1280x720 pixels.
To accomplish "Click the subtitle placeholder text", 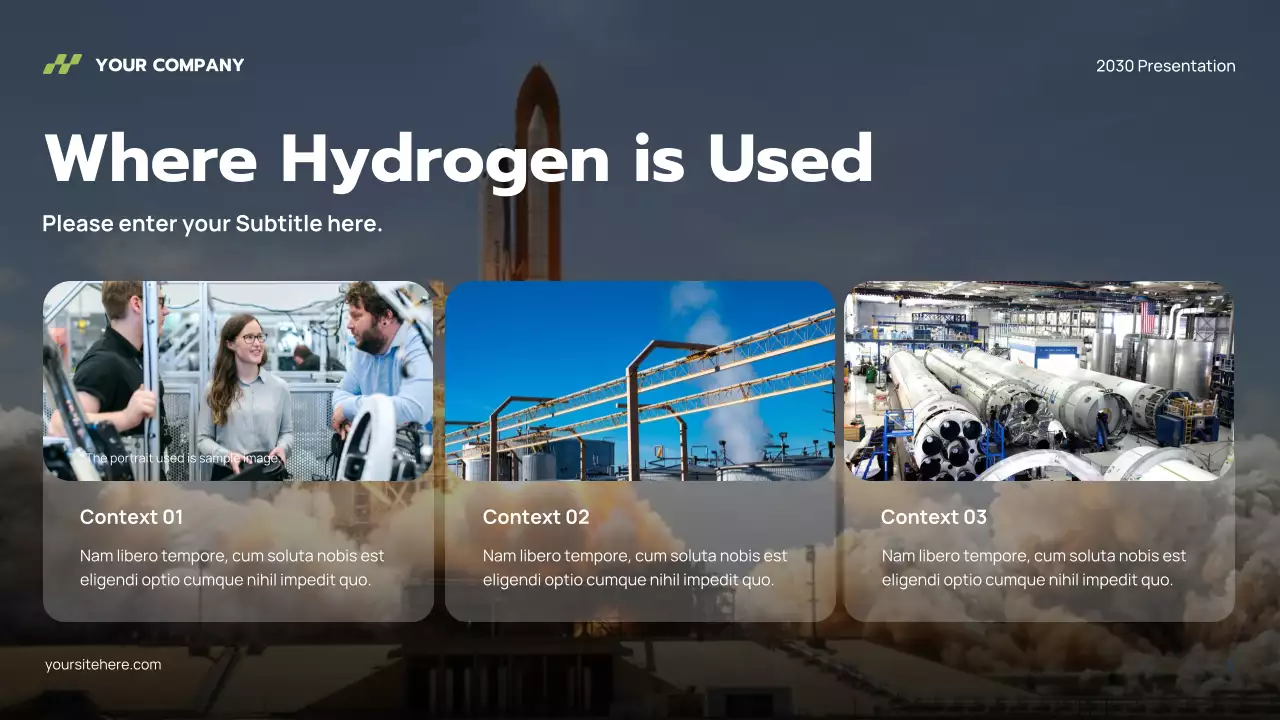I will tap(212, 223).
